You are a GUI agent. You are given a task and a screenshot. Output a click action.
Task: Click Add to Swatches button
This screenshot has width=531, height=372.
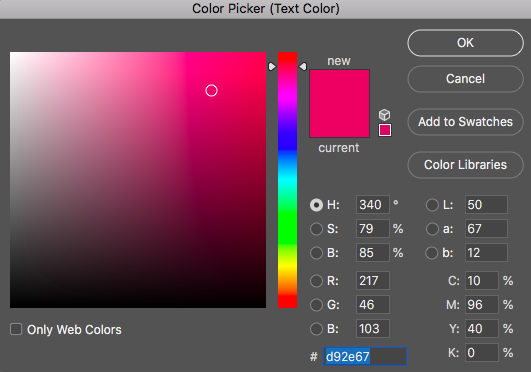[465, 122]
